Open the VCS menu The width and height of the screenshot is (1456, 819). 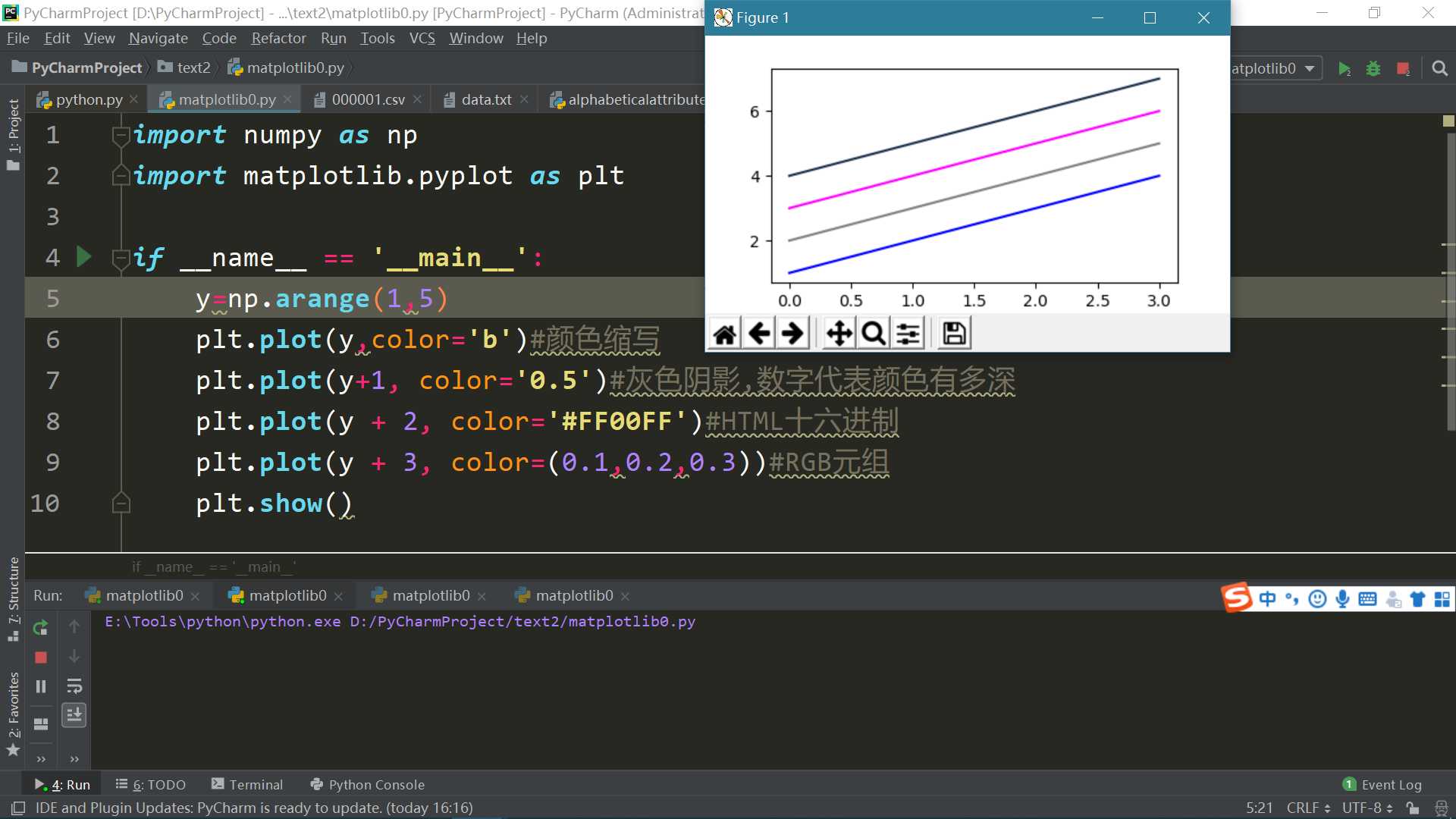point(422,38)
